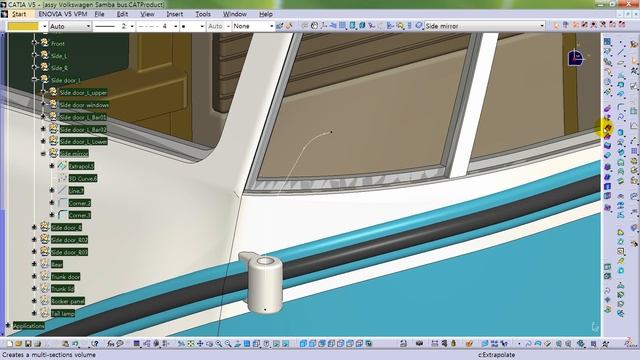The width and height of the screenshot is (640, 360).
Task: Select the Rotate view icon
Action: tap(209, 344)
